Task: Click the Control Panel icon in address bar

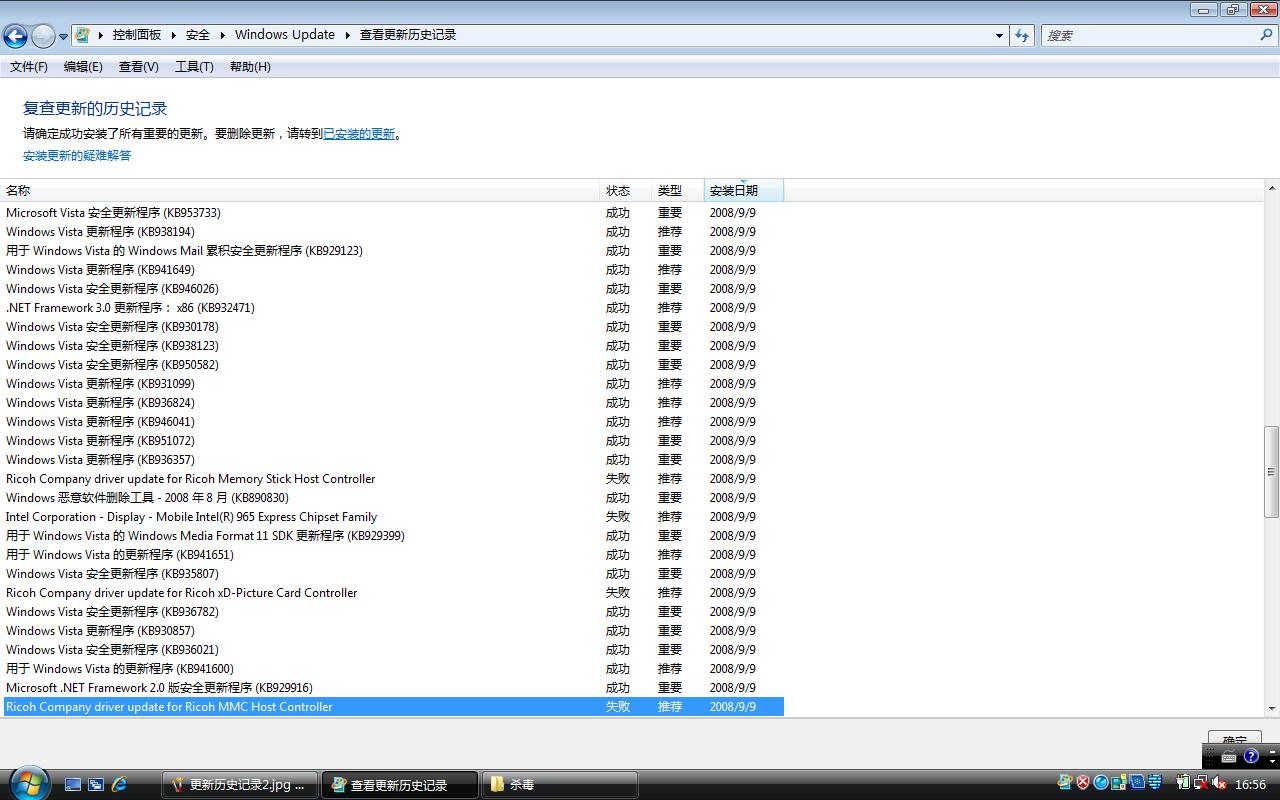Action: [83, 35]
